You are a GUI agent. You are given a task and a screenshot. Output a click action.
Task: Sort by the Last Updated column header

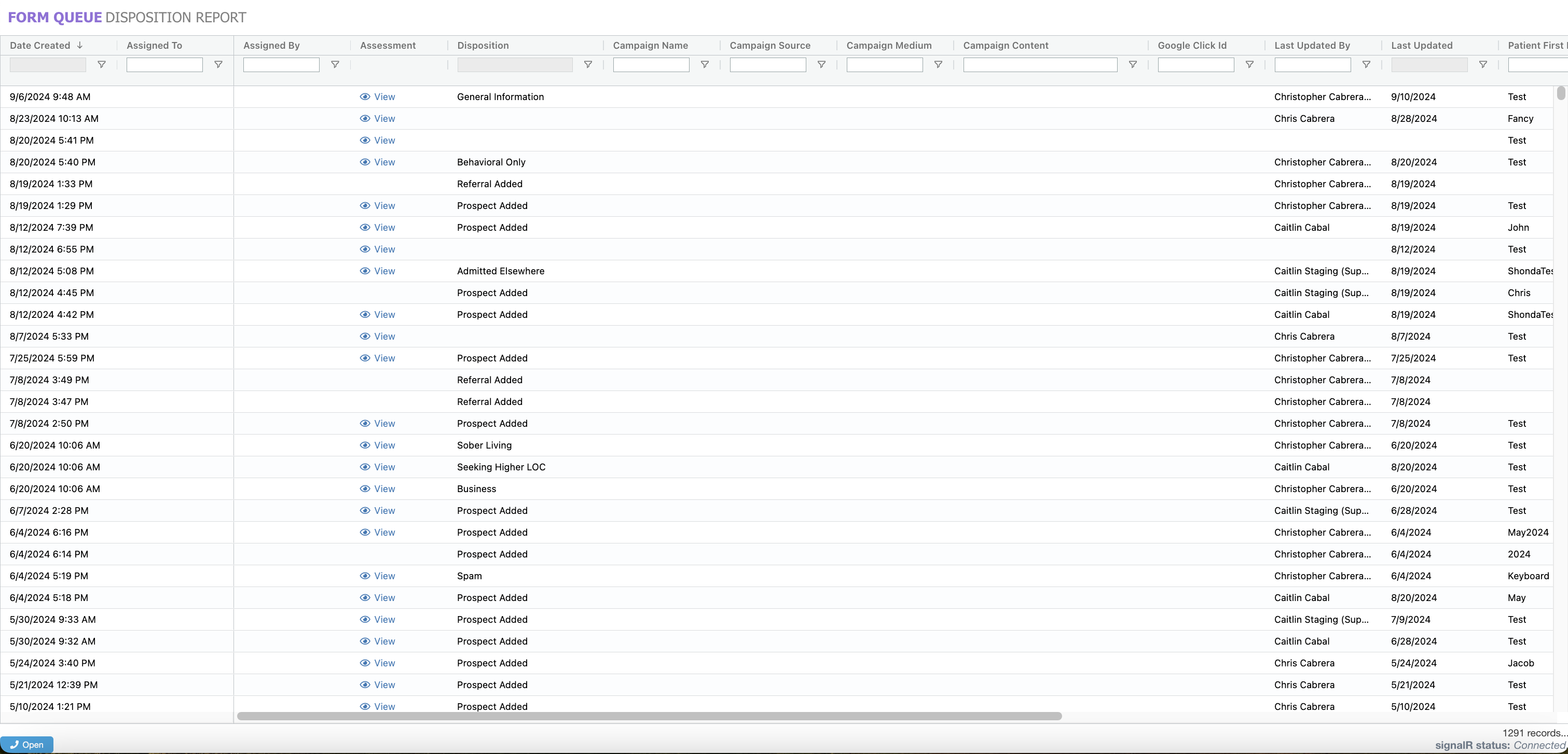coord(1421,45)
